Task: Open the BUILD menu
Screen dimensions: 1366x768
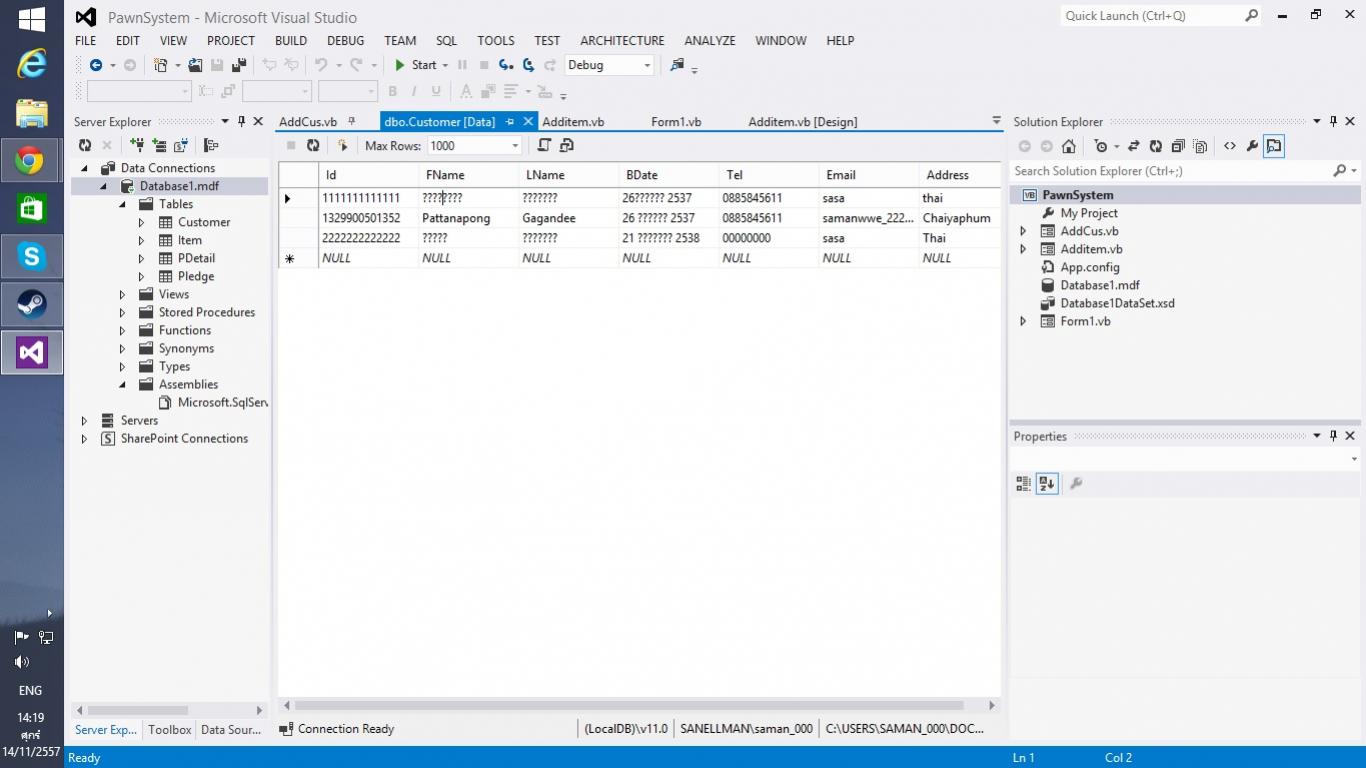Action: pos(290,41)
